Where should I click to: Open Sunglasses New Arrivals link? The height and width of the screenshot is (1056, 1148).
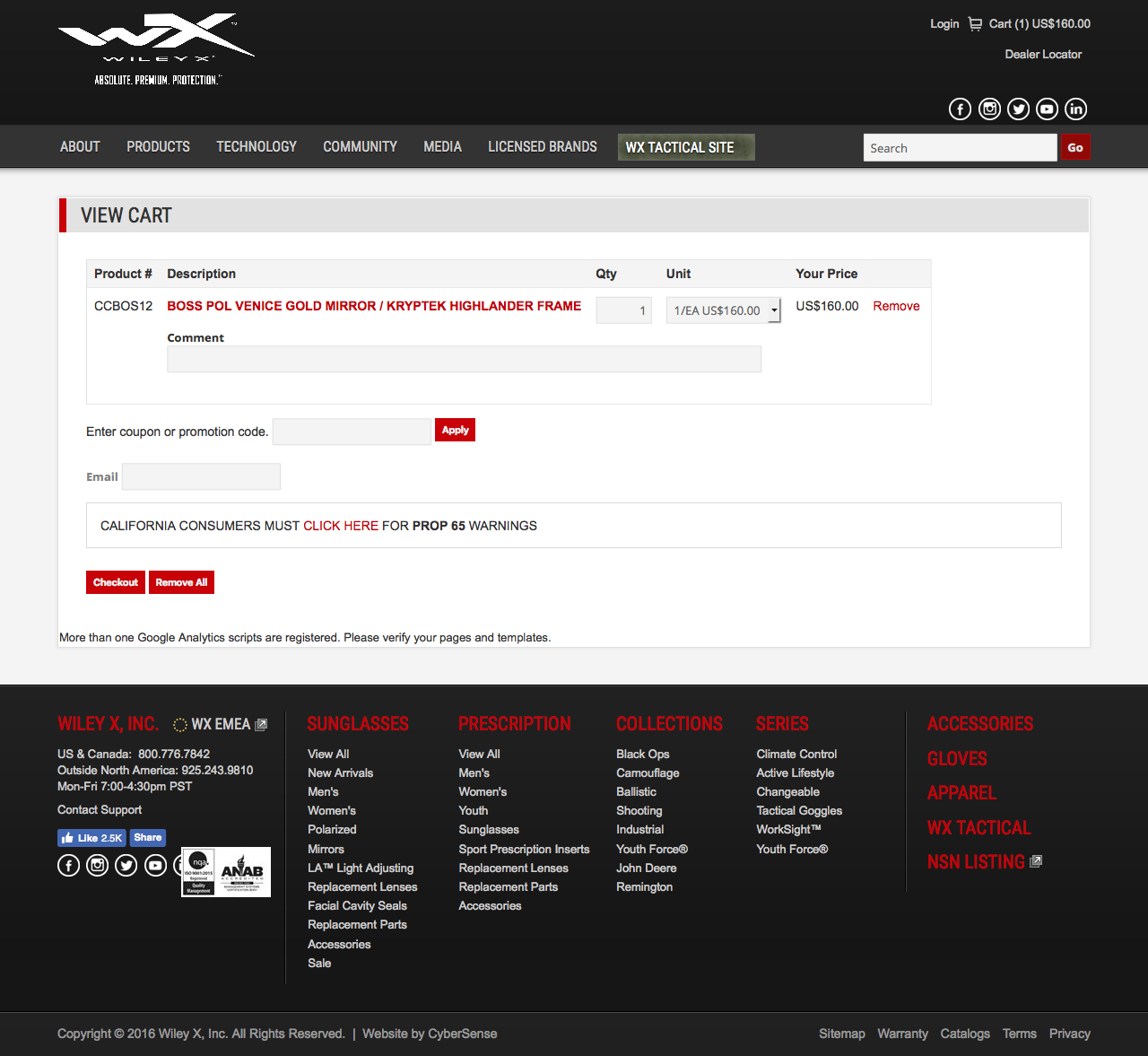(340, 773)
